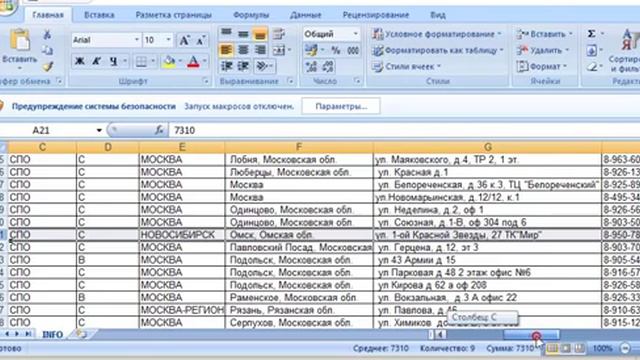
Task: Increase decimal places icon
Action: pos(311,66)
